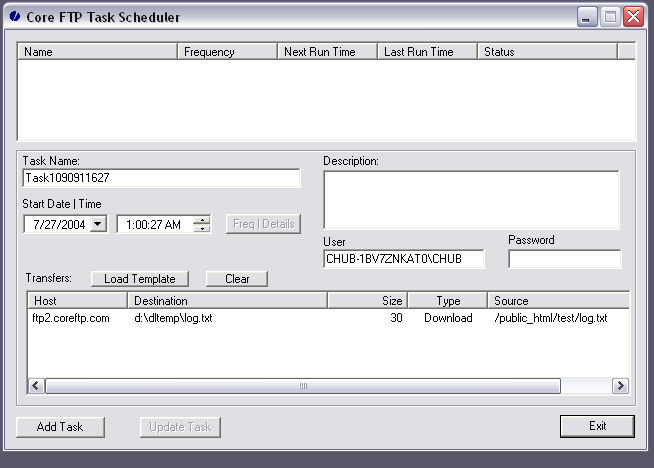Click the User input field

click(404, 259)
